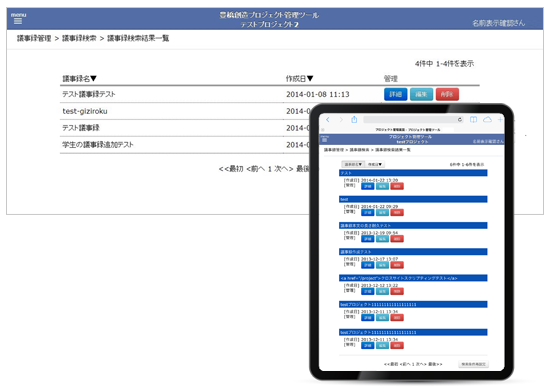Tap the 議事録管理 breadcrumb on the tablet
The width and height of the screenshot is (550, 388).
pos(334,150)
